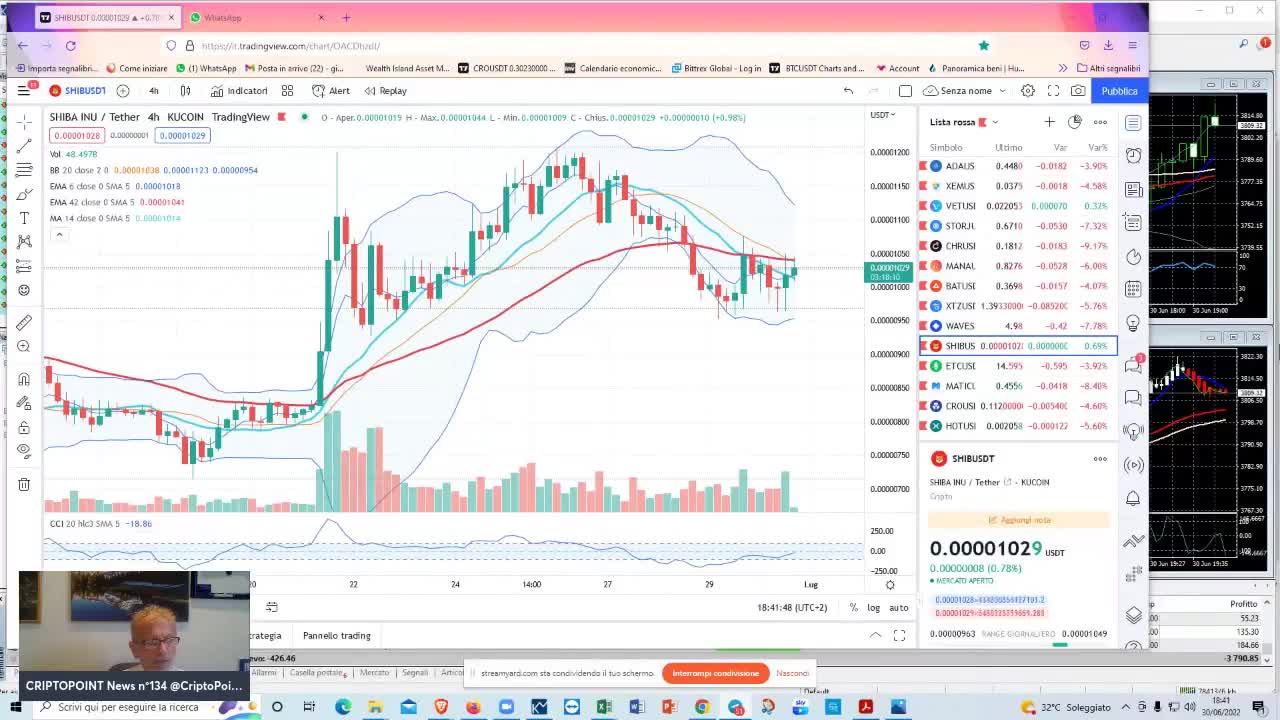Toggle auto scale on the chart
The height and width of the screenshot is (720, 1280).
(899, 608)
